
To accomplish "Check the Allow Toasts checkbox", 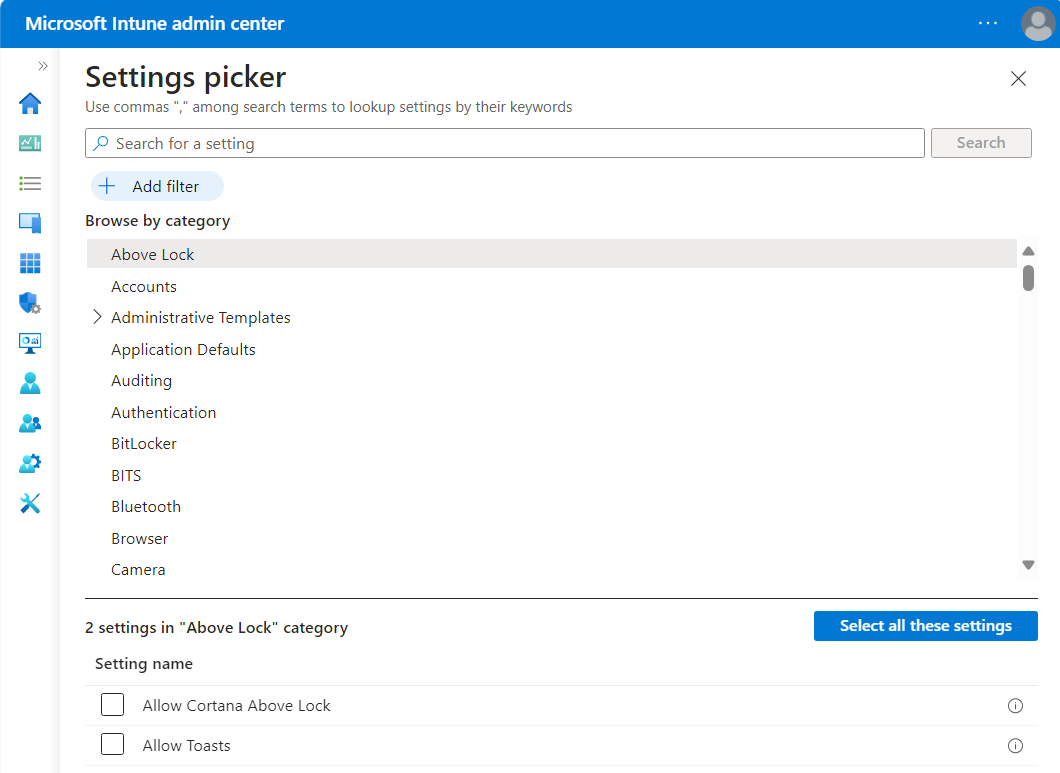I will tap(112, 745).
